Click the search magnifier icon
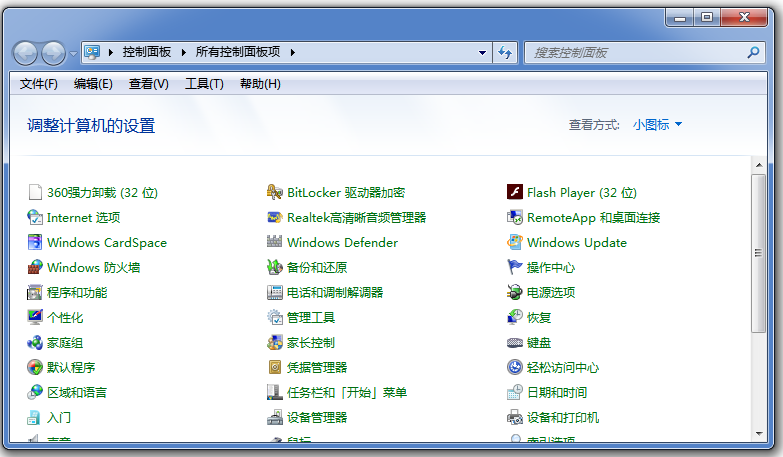 coord(754,52)
